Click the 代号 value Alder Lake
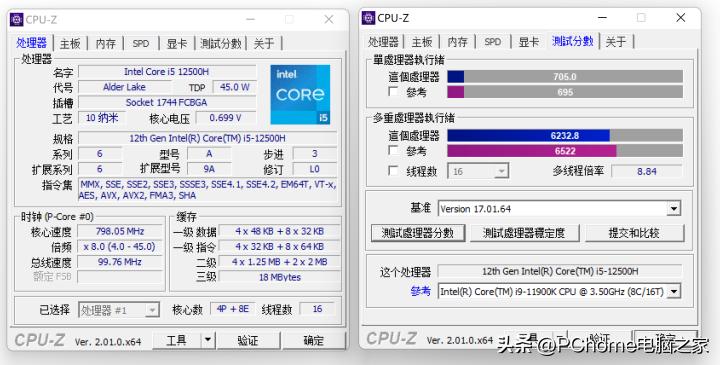This screenshot has height=365, width=720. pyautogui.click(x=124, y=87)
